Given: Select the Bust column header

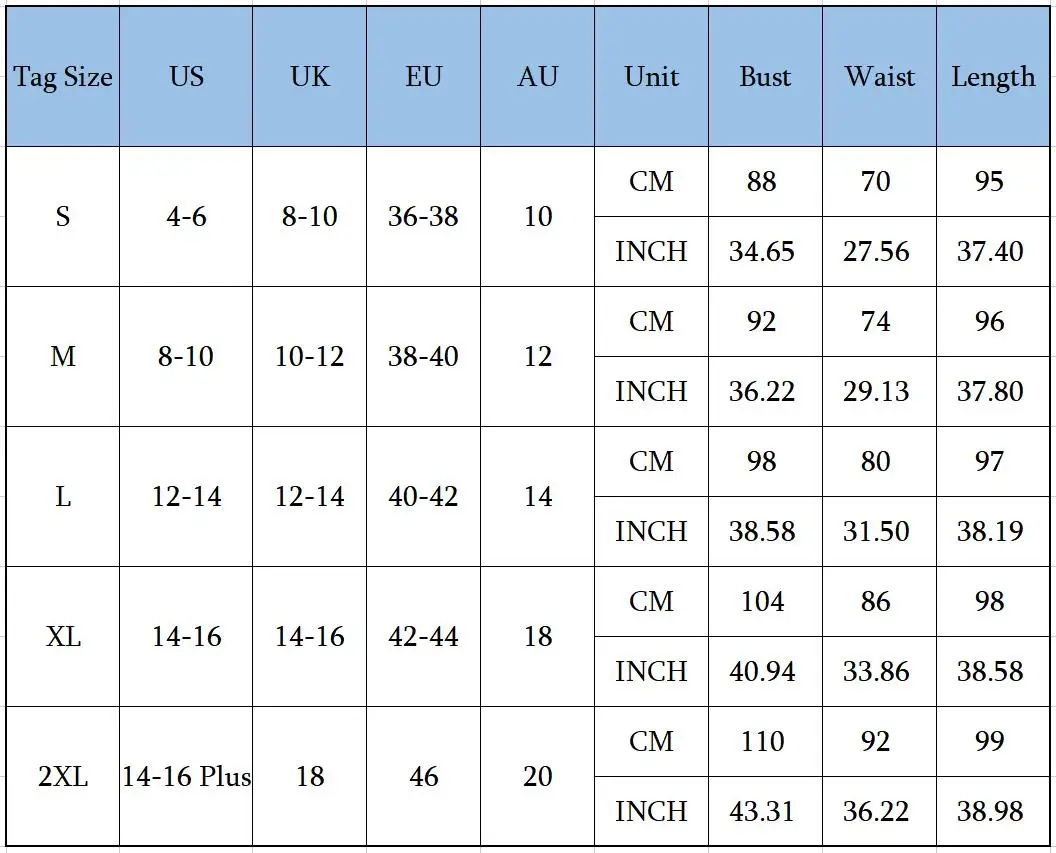Looking at the screenshot, I should point(765,76).
